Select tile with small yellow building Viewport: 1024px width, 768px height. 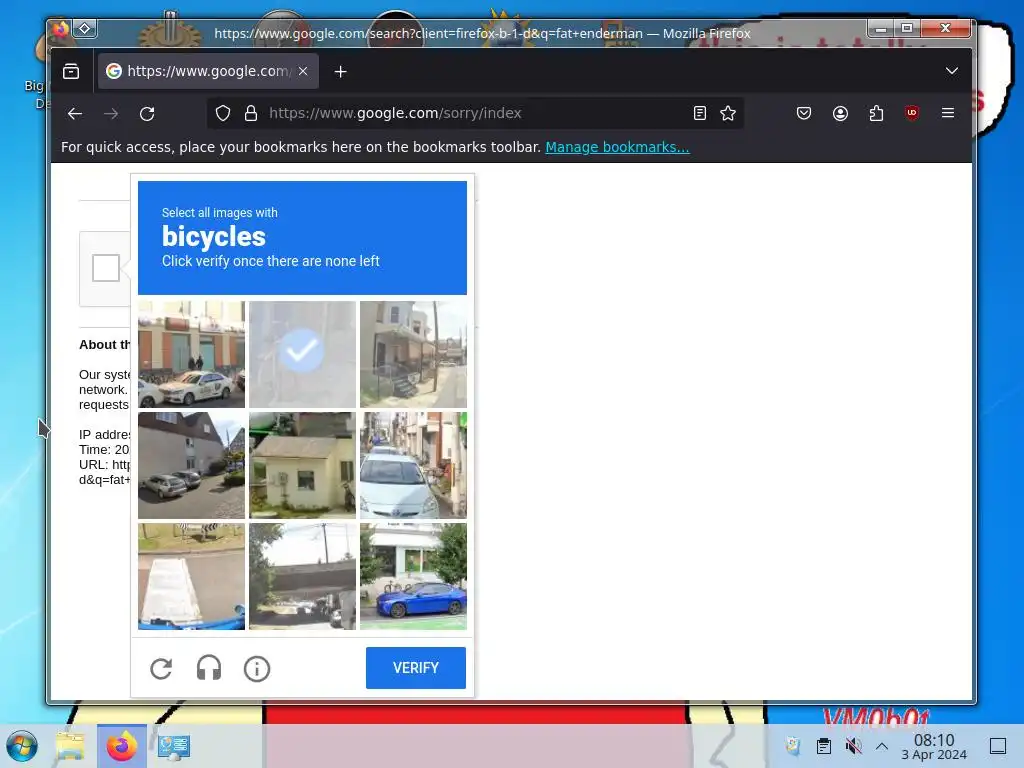[x=302, y=465]
